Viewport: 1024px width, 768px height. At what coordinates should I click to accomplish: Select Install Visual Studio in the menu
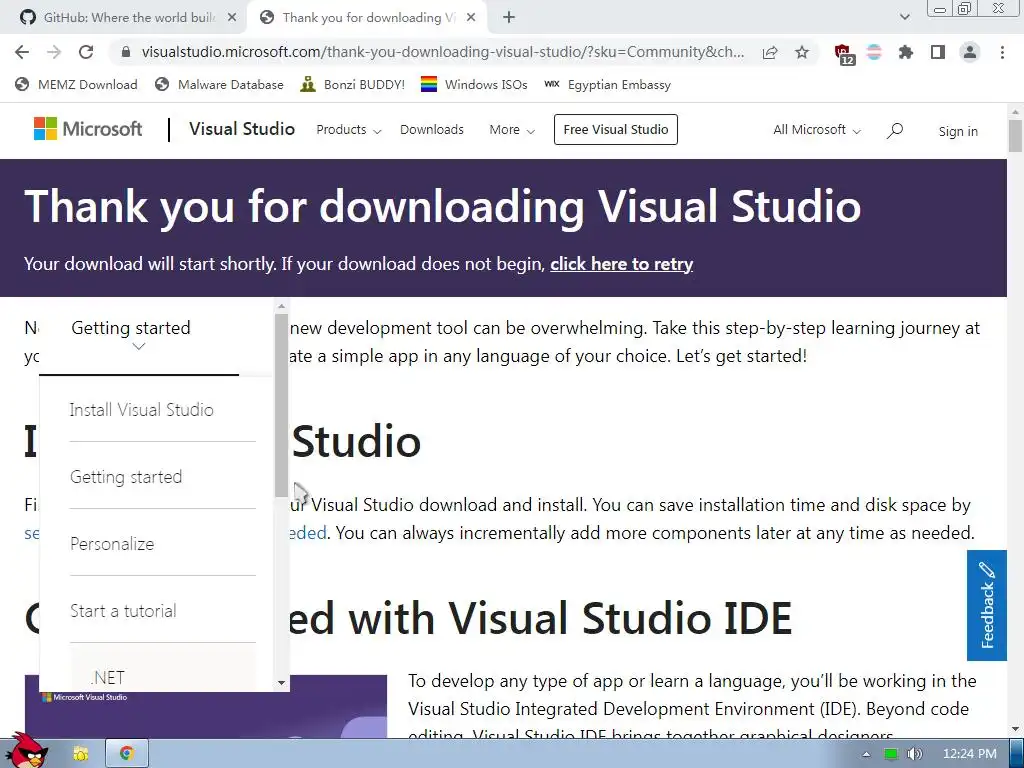142,409
